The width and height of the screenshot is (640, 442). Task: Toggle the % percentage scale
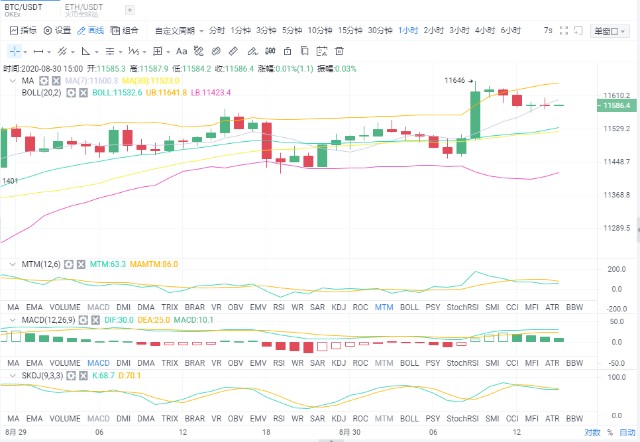610,432
